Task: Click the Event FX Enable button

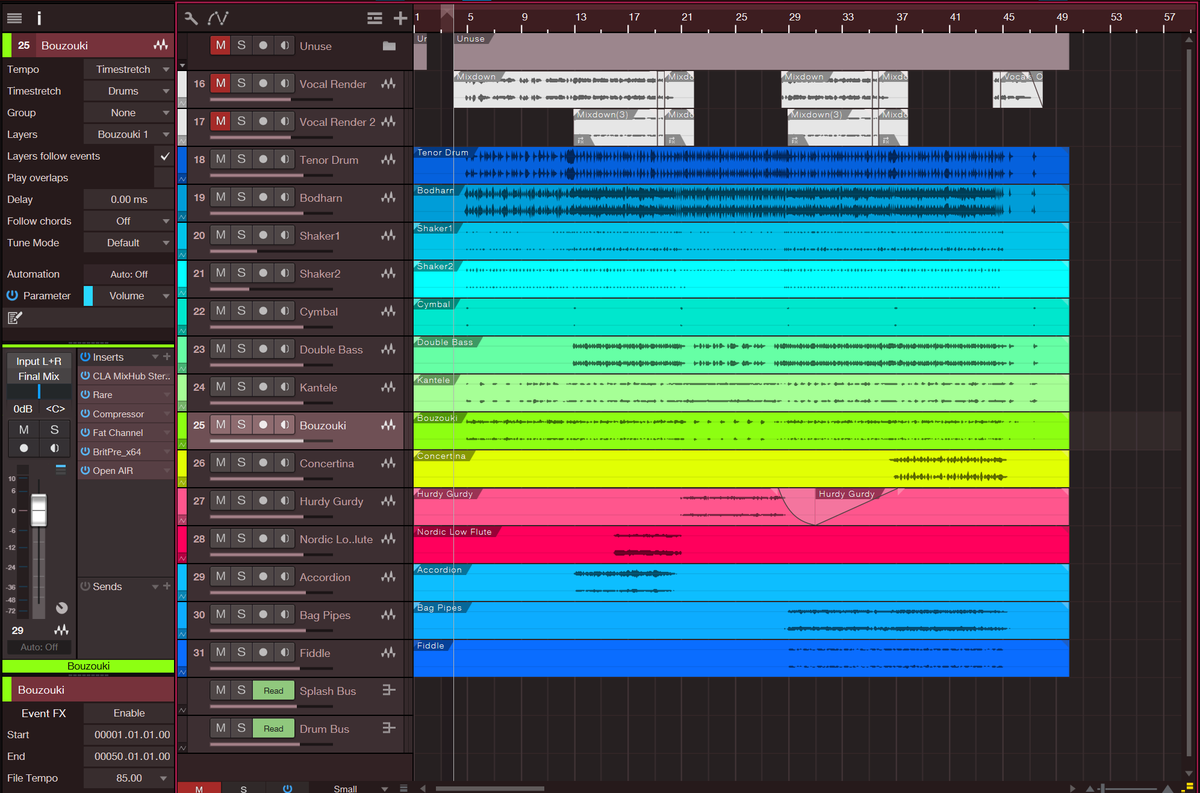Action: [x=129, y=713]
